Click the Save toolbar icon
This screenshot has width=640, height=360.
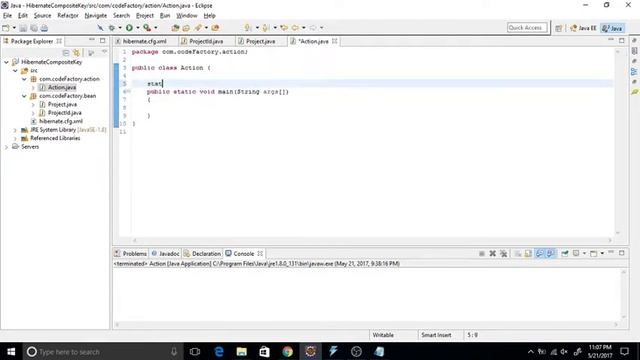tap(23, 28)
